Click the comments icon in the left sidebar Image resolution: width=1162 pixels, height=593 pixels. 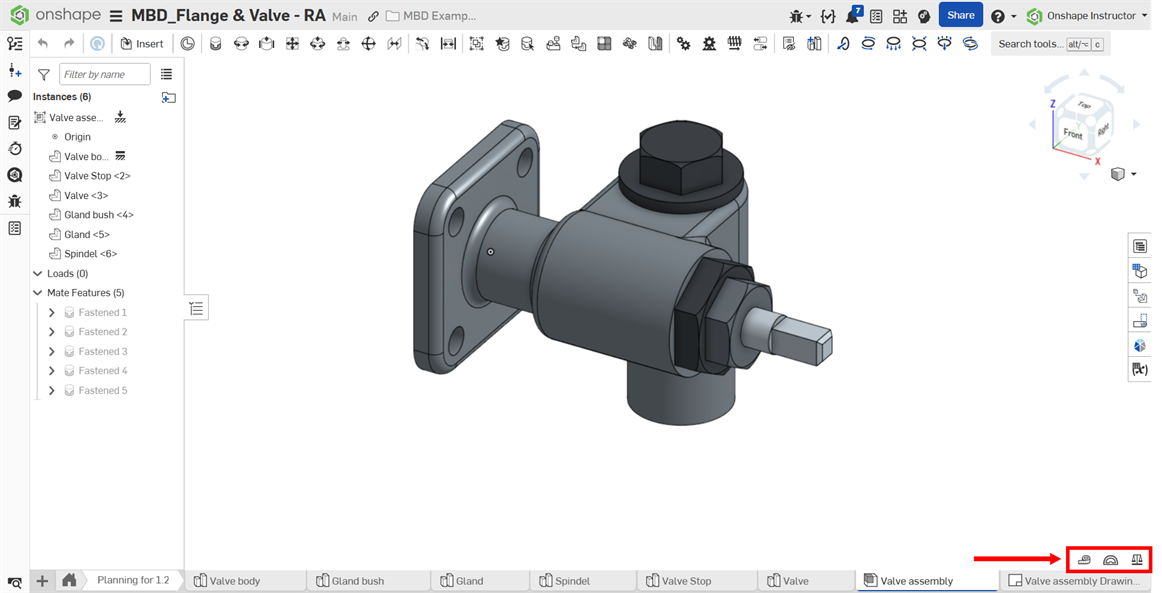coord(14,95)
